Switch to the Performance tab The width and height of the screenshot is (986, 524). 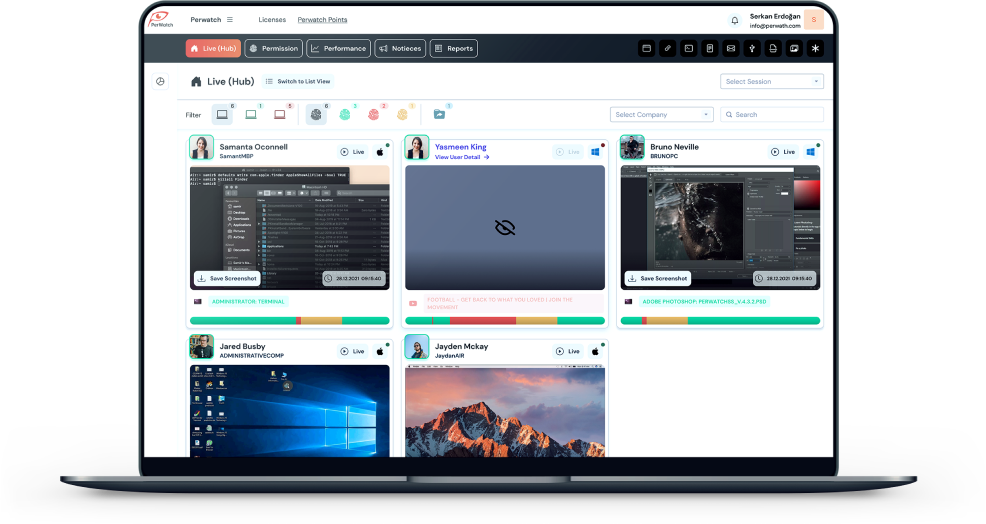(x=338, y=48)
